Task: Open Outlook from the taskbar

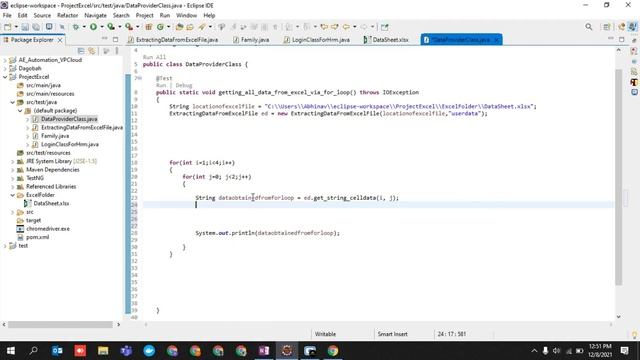Action: click(57, 351)
